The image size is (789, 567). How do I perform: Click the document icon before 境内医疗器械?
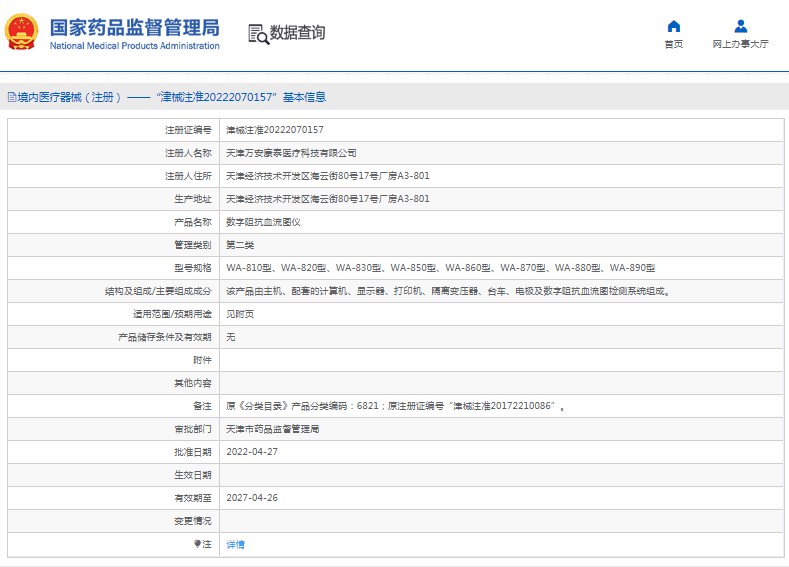(x=12, y=97)
